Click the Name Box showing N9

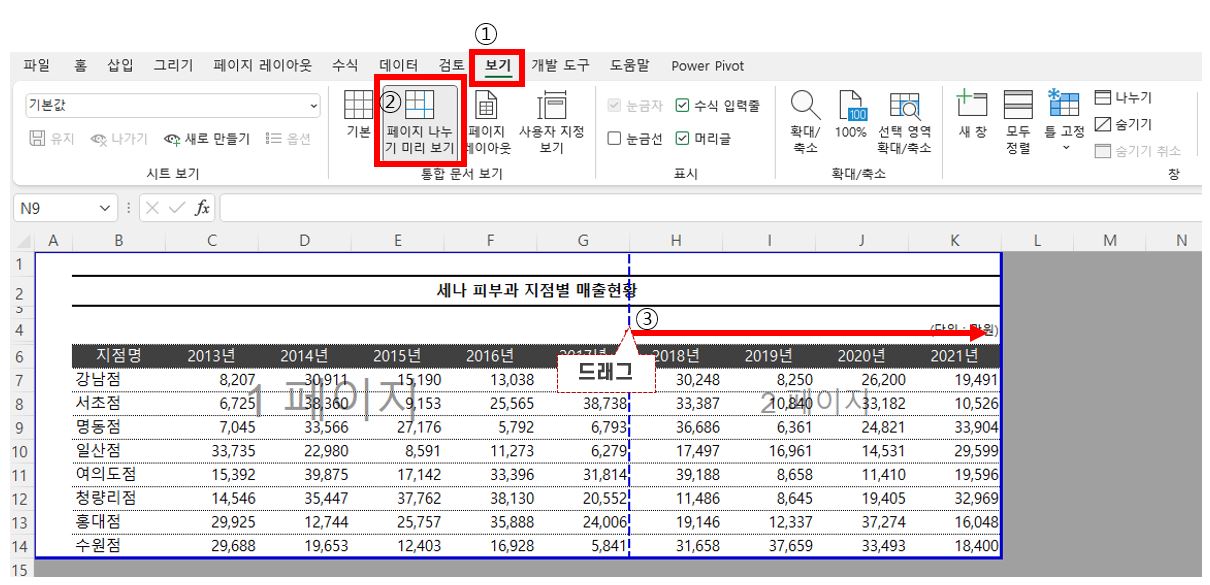(x=54, y=208)
